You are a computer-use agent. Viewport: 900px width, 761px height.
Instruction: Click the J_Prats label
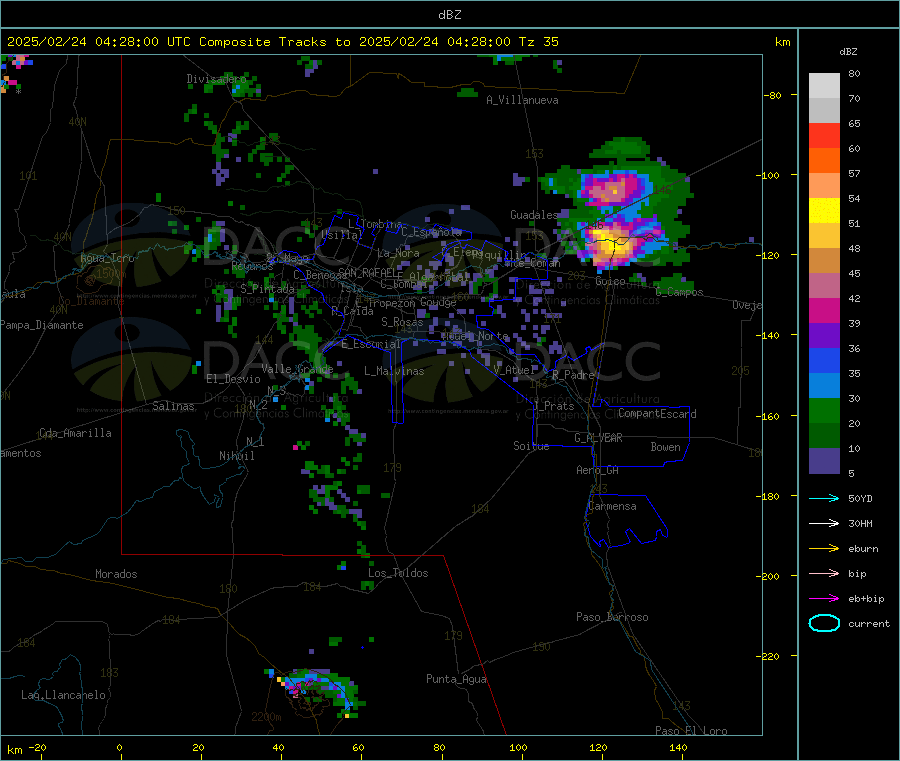pyautogui.click(x=554, y=406)
